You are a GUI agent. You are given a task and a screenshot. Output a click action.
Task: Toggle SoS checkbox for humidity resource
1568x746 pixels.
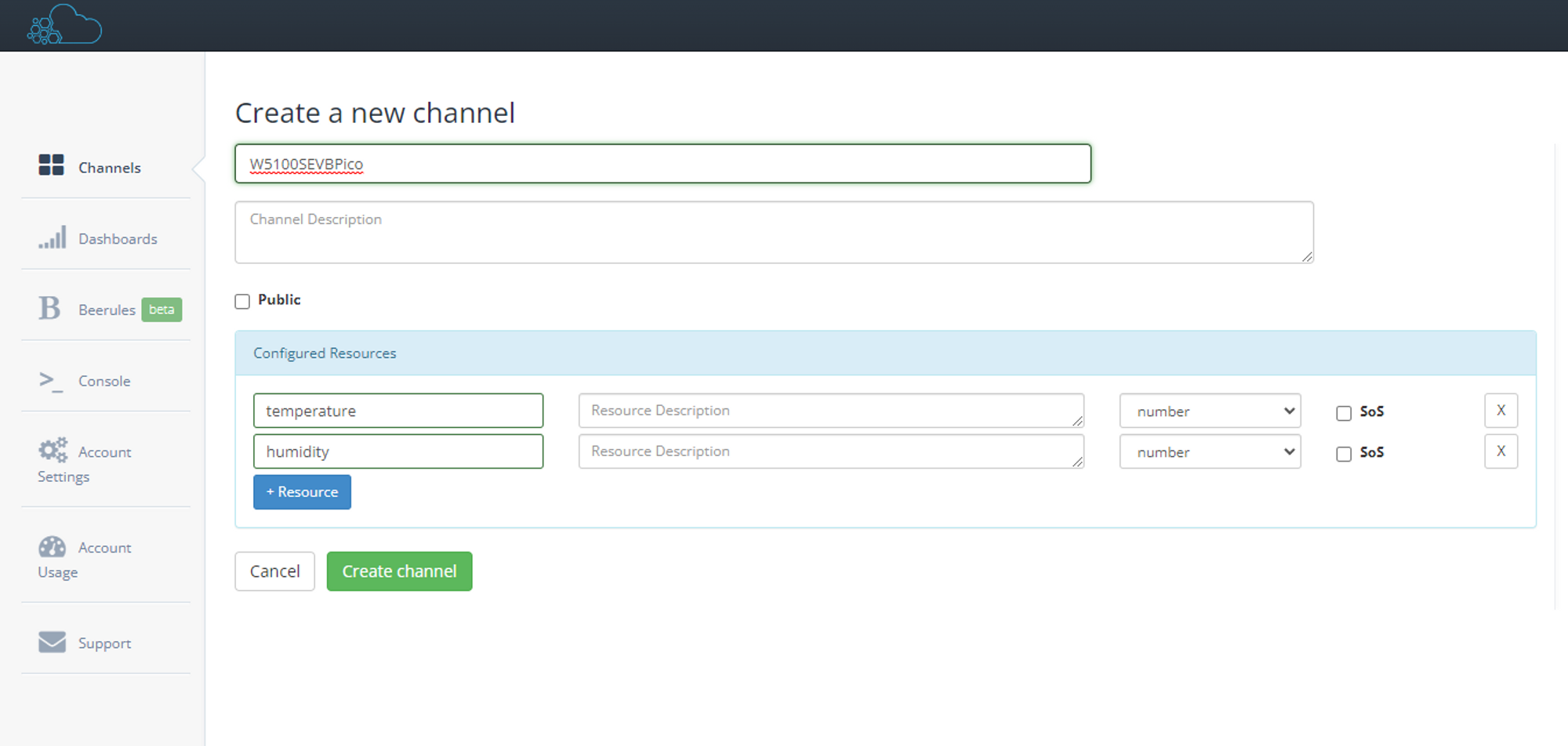(1344, 454)
